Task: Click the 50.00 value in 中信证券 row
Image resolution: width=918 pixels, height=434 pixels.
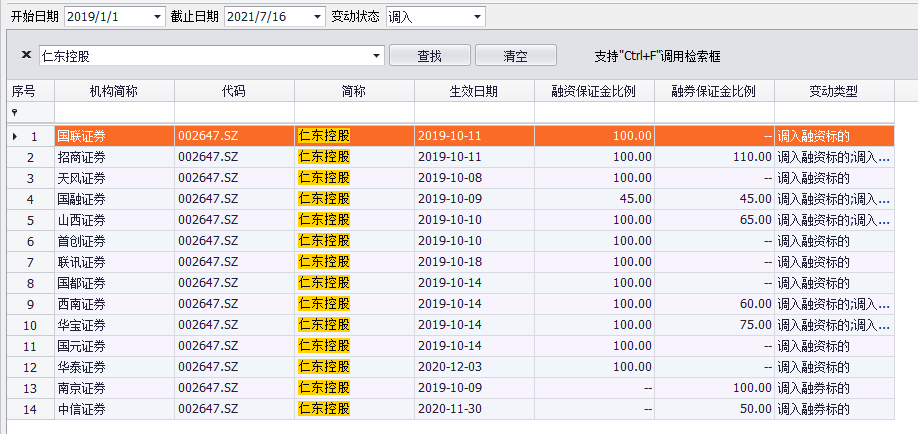Action: [755, 409]
